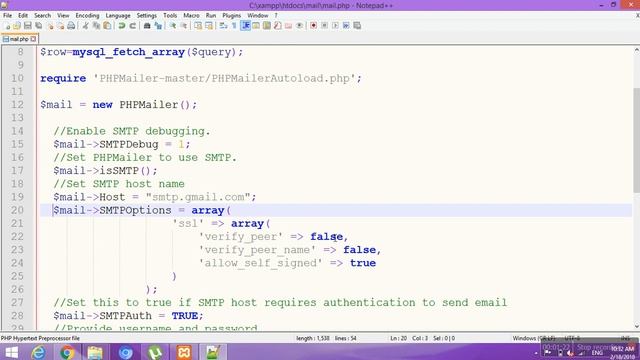Click the Close All toolbar icon
Screen dimensions: 640x360
(x=60, y=26)
